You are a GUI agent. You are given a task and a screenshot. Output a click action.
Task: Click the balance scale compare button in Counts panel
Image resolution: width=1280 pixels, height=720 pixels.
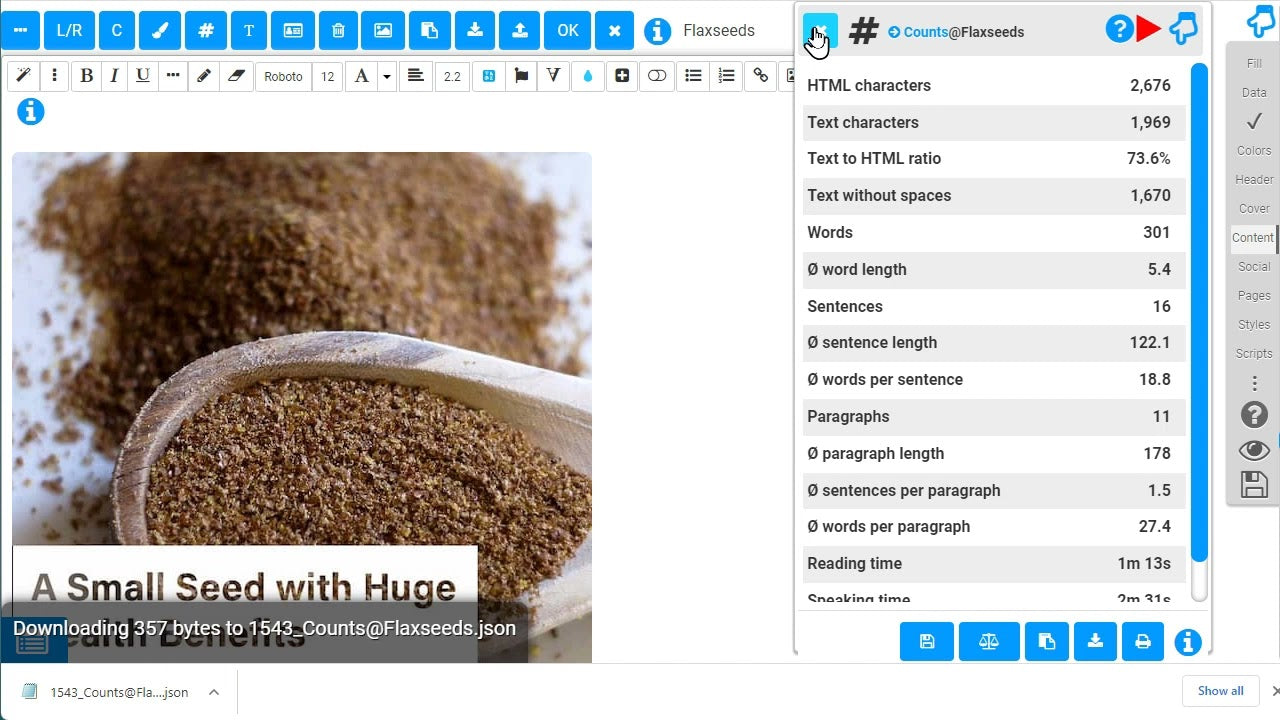[x=989, y=642]
